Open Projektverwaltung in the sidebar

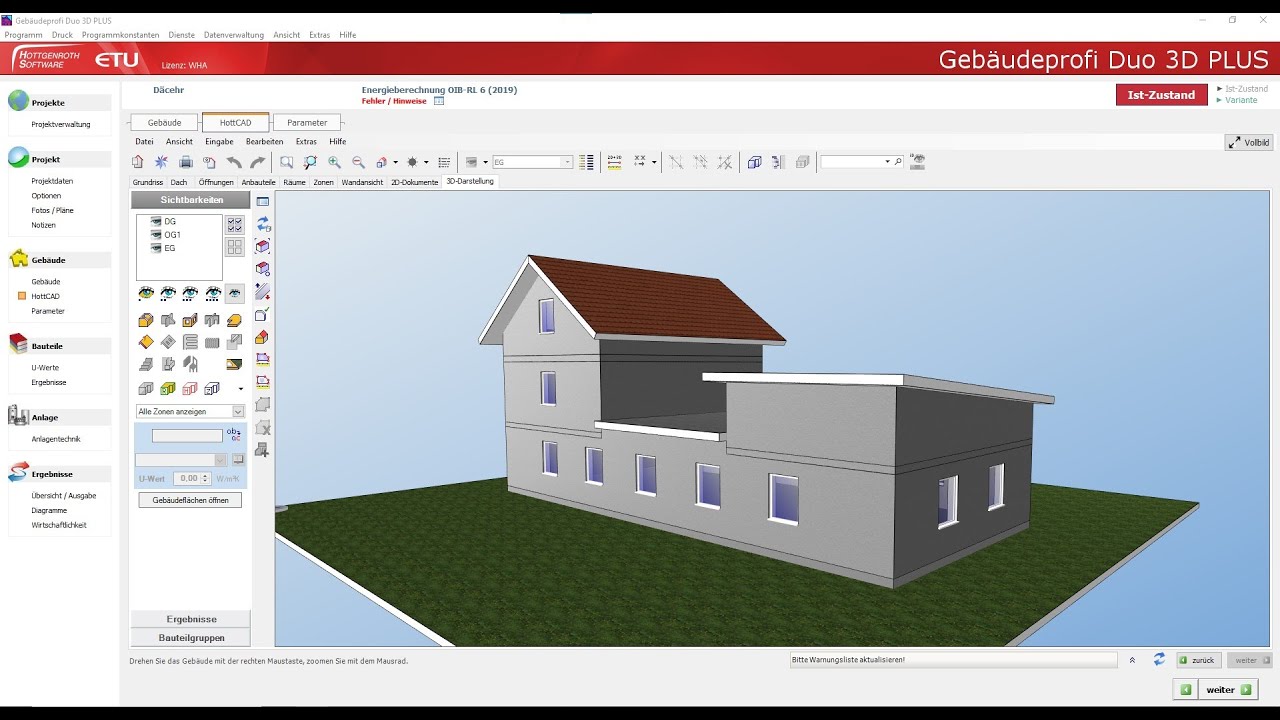tap(61, 124)
